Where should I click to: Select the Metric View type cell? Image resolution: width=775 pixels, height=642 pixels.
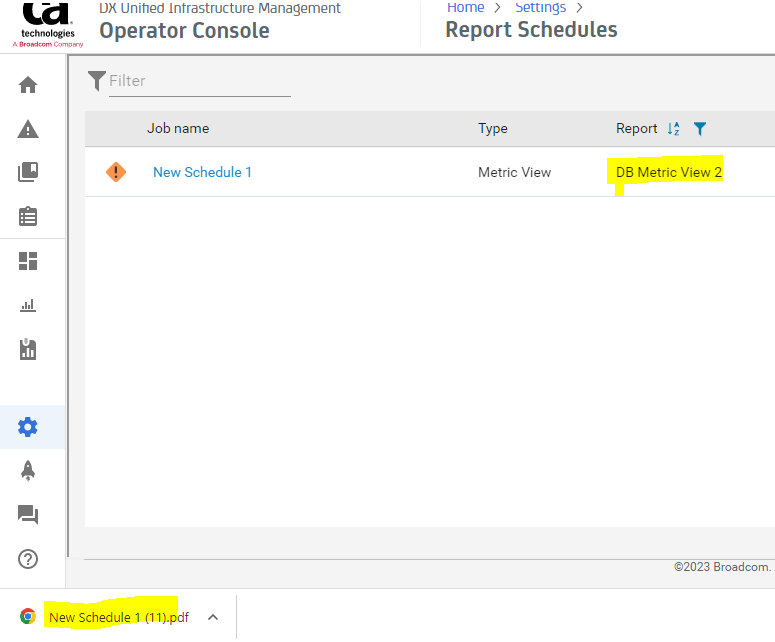coord(515,172)
